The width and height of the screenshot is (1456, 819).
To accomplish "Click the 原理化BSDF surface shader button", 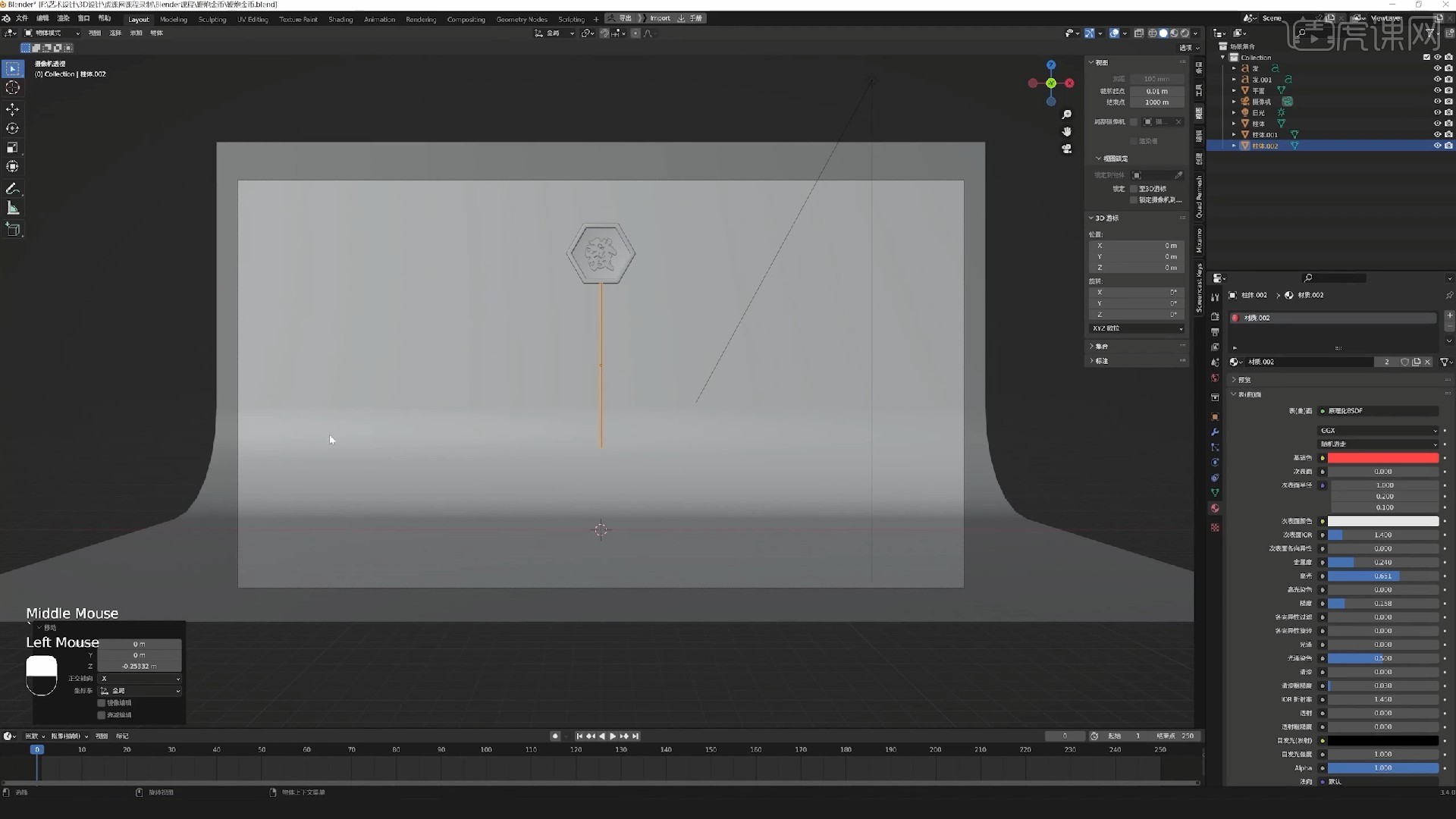I will point(1378,411).
